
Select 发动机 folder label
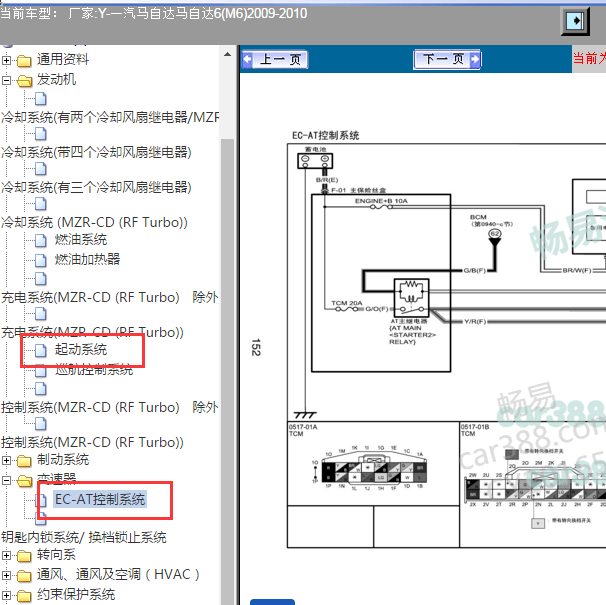[56, 80]
